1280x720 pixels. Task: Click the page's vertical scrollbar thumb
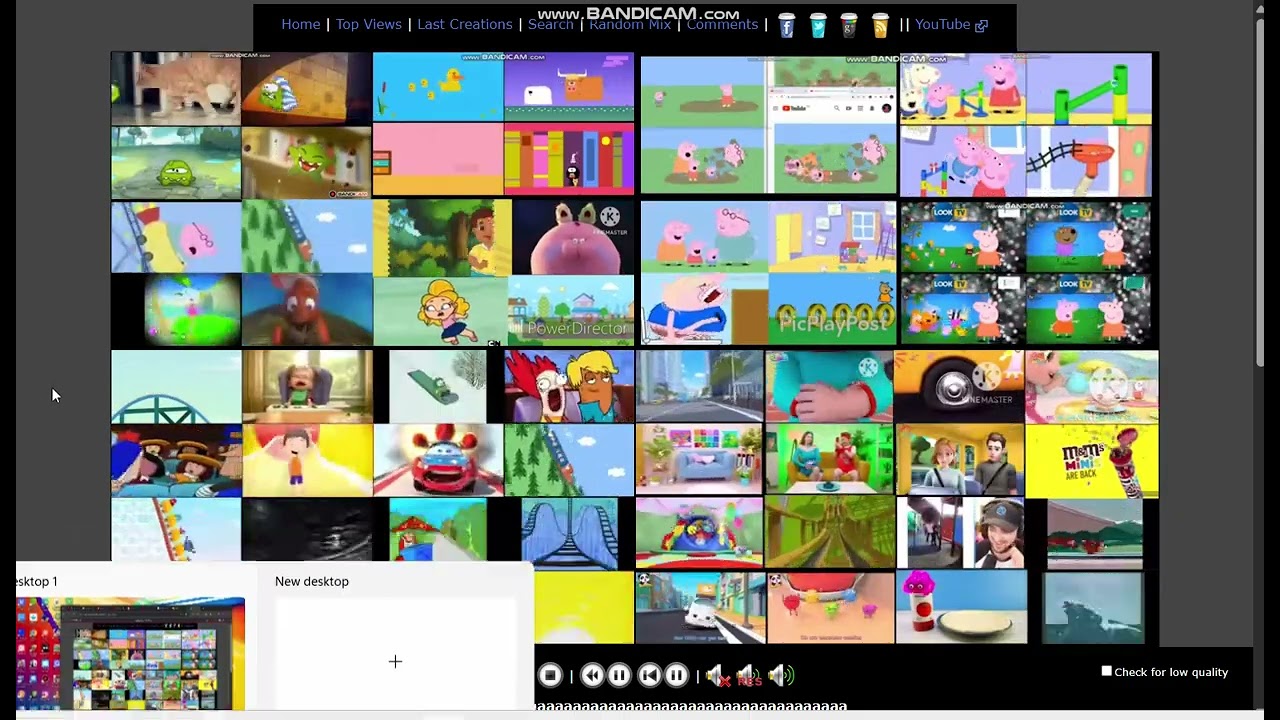(x=1260, y=190)
